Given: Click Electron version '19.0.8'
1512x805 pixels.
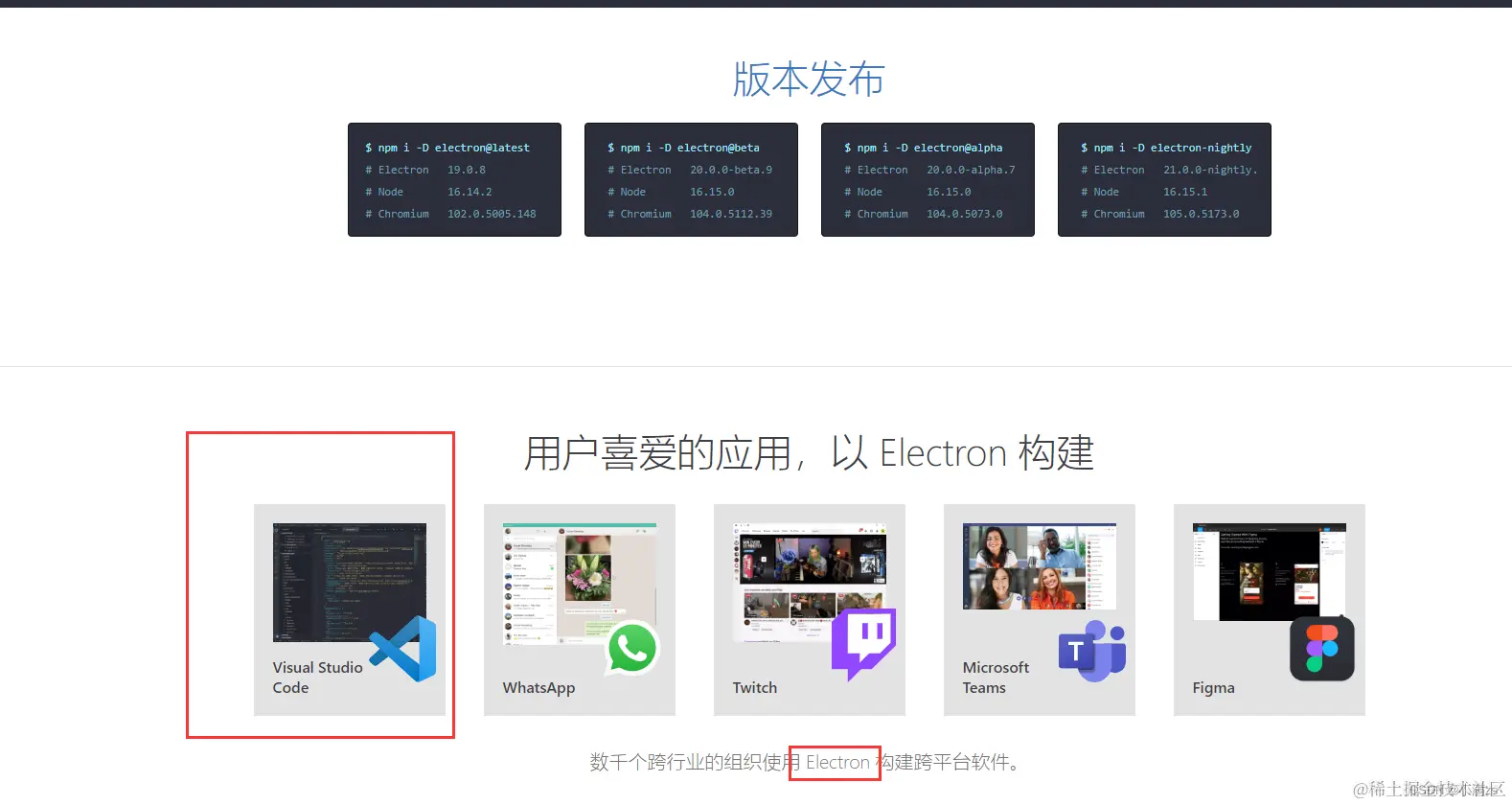Looking at the screenshot, I should click(467, 170).
